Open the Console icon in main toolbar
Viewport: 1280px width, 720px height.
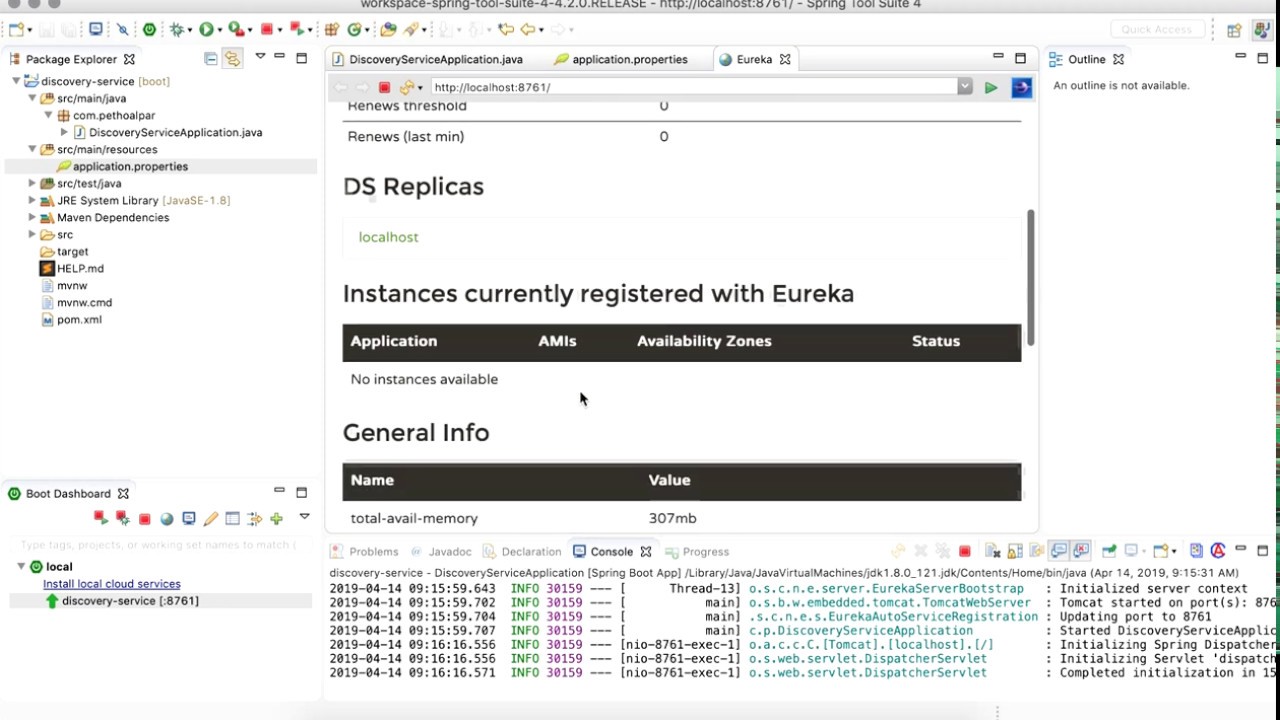click(95, 30)
